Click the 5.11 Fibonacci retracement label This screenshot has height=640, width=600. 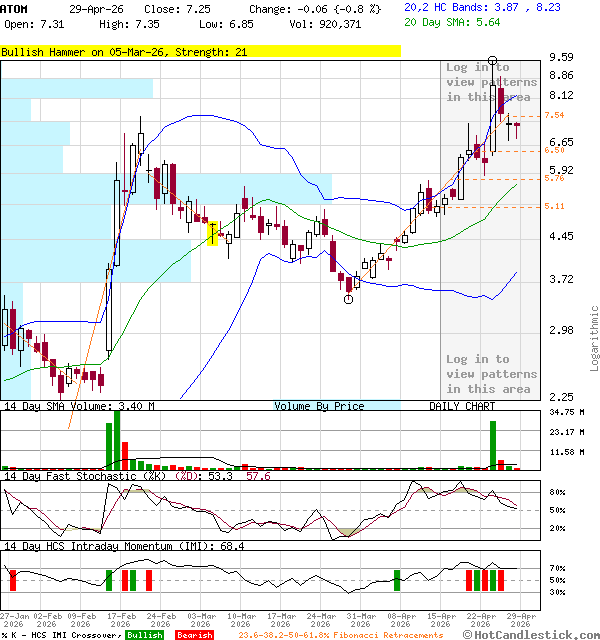point(554,206)
